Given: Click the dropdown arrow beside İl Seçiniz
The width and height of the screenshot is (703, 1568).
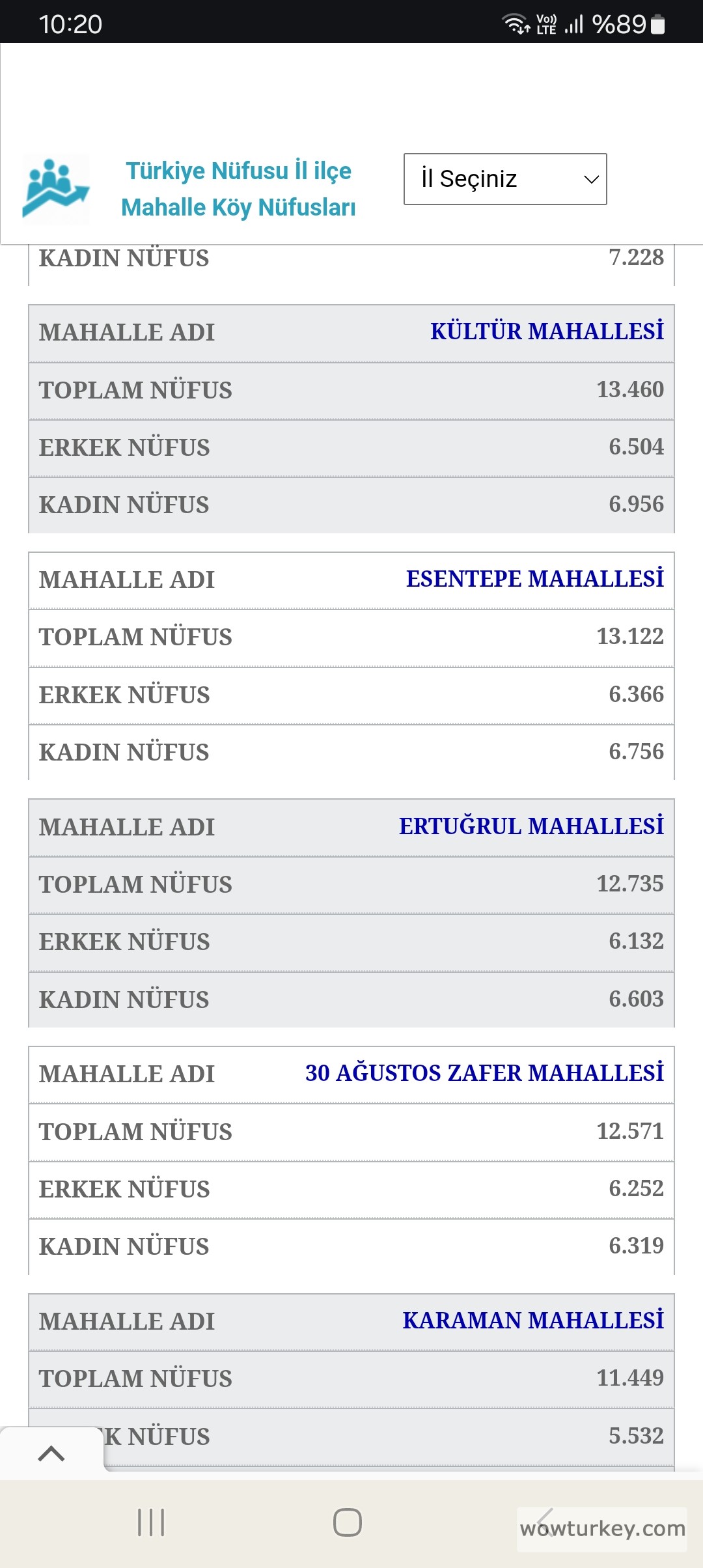Looking at the screenshot, I should (591, 179).
